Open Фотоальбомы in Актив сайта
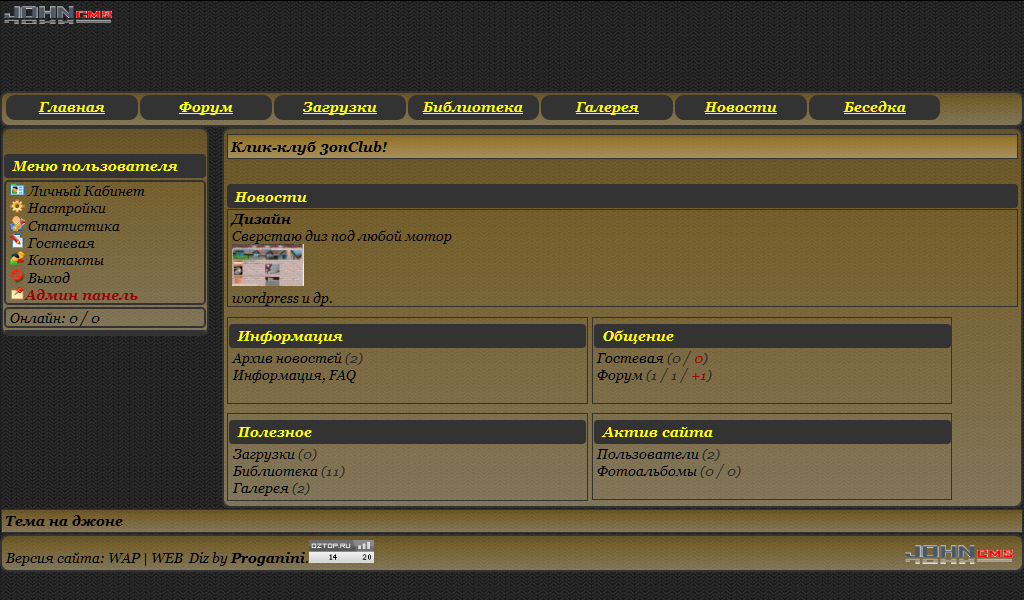The image size is (1024, 600). (646, 471)
